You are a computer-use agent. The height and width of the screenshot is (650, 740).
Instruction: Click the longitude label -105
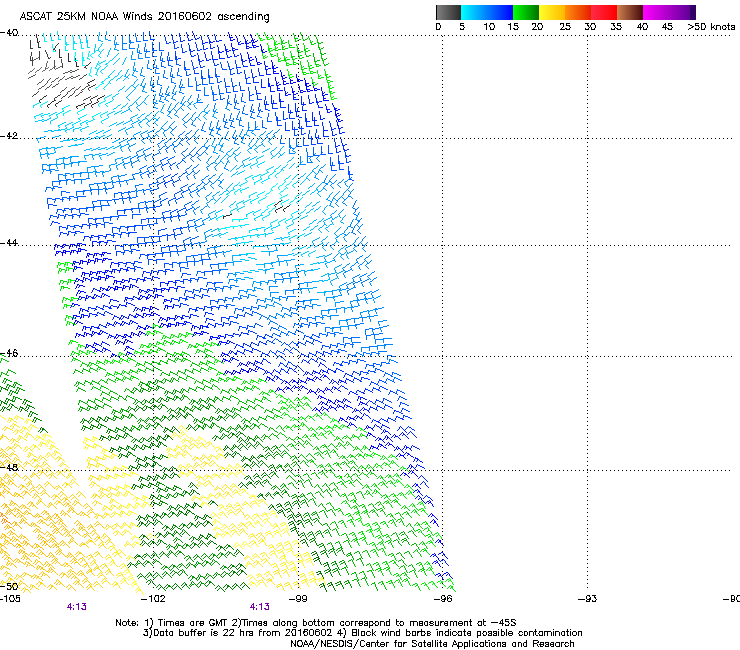pos(10,599)
